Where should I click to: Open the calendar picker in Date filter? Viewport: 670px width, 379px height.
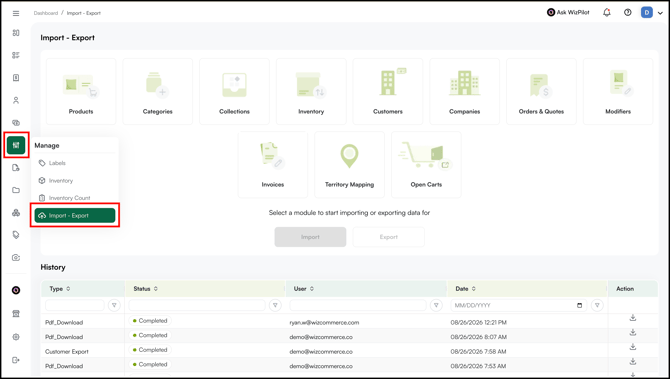click(x=579, y=305)
